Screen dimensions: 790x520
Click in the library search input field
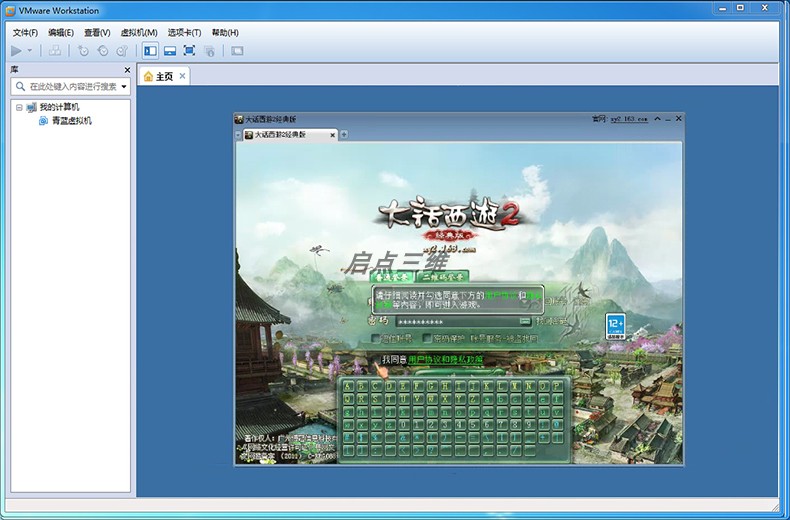pos(73,87)
